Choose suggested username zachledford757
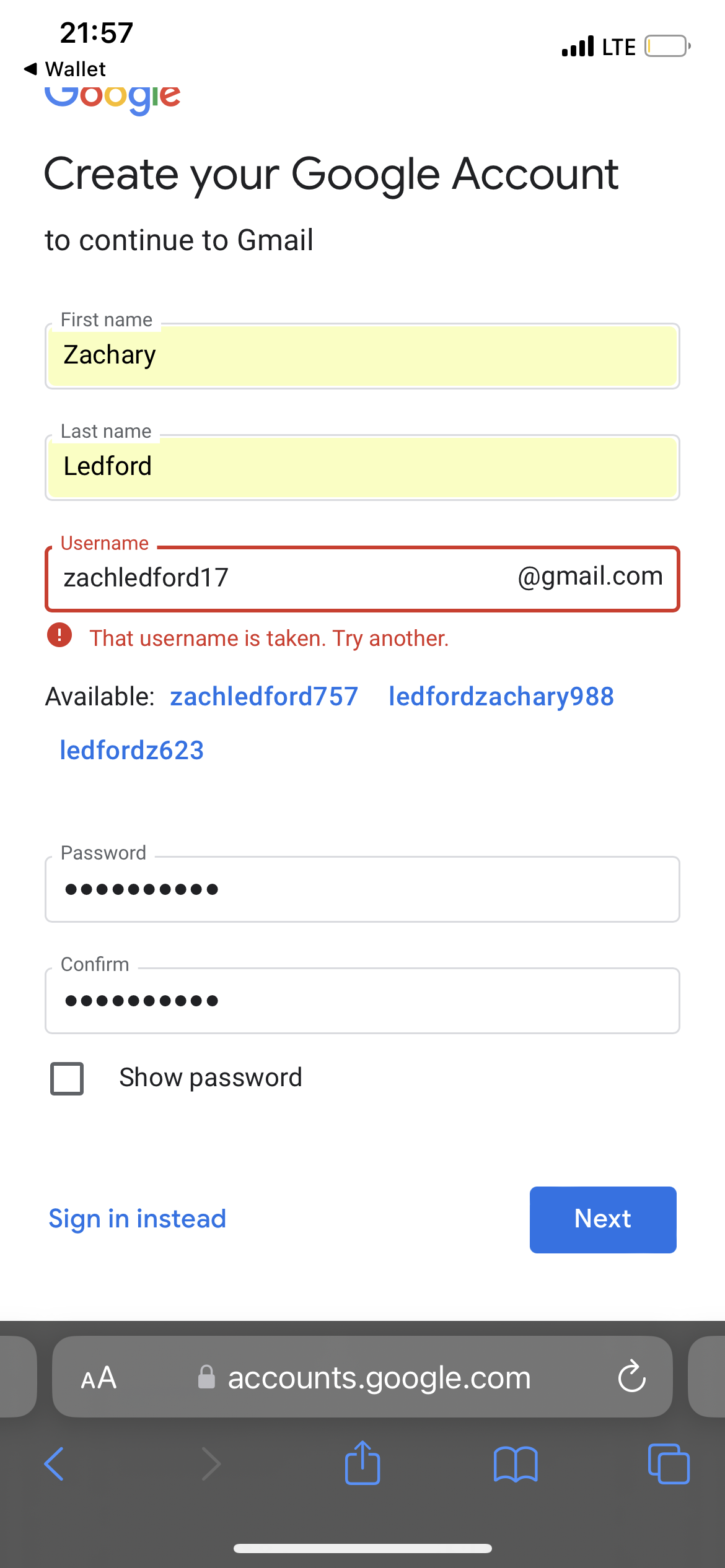 (264, 697)
